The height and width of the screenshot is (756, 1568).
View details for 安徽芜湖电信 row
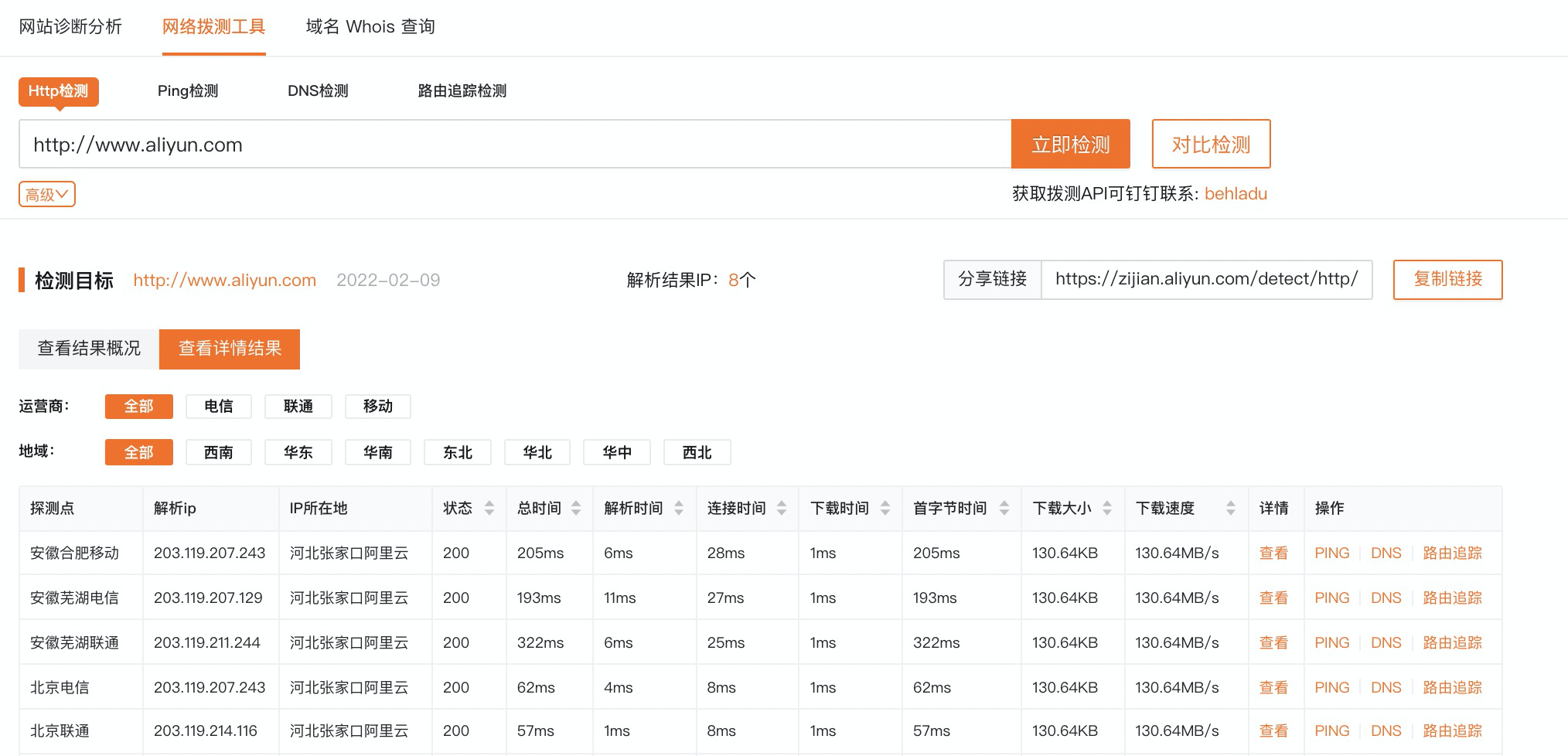(x=1273, y=598)
